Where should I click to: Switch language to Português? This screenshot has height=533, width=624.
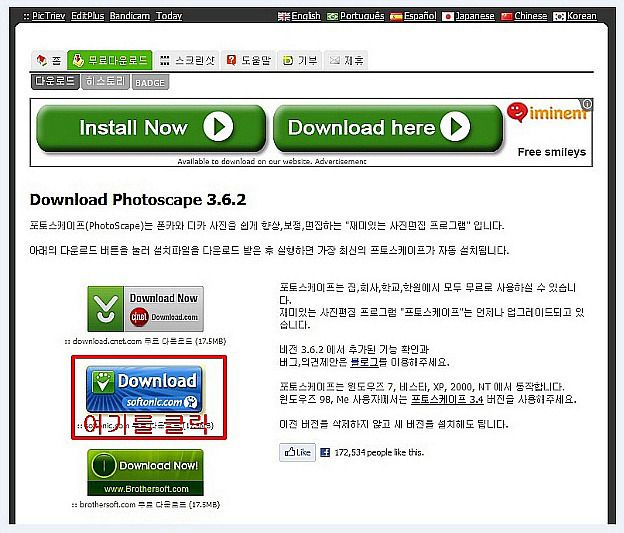pyautogui.click(x=362, y=16)
